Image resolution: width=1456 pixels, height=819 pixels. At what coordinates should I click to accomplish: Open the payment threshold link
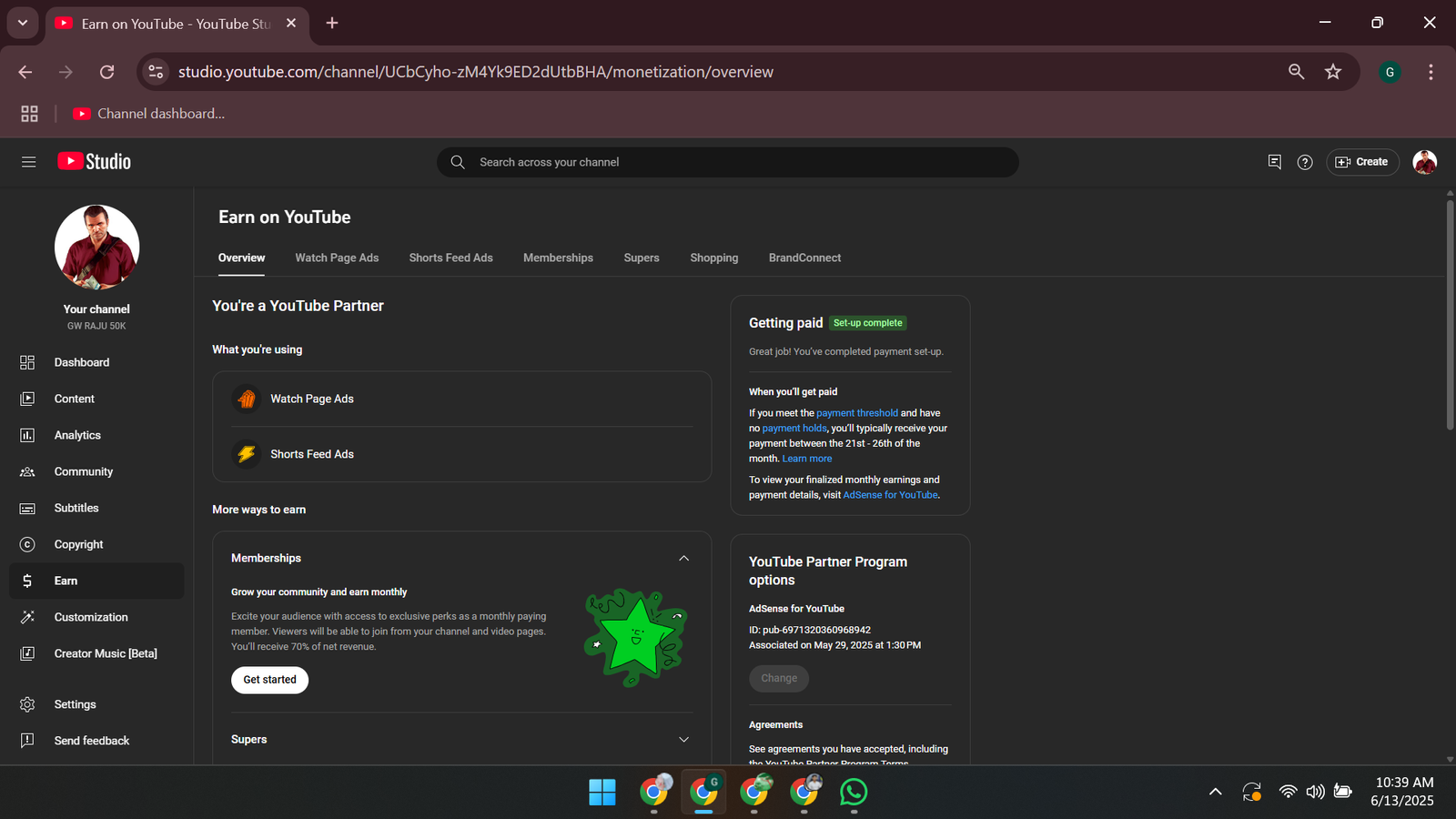(857, 413)
